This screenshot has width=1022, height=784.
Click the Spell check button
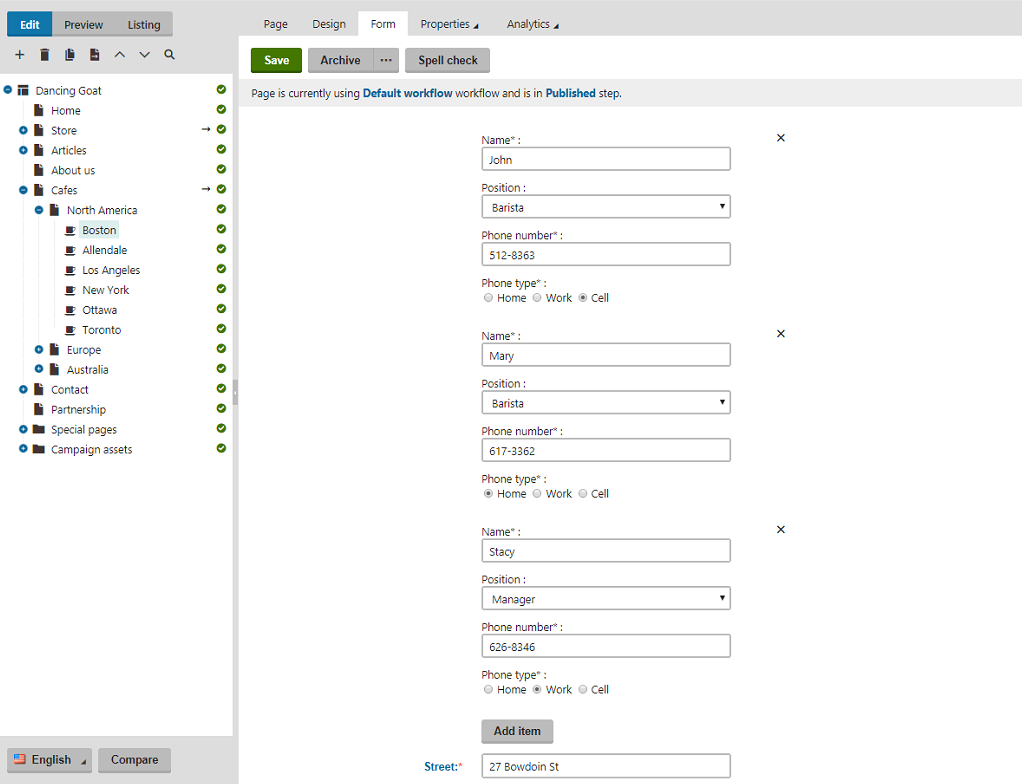click(x=448, y=60)
